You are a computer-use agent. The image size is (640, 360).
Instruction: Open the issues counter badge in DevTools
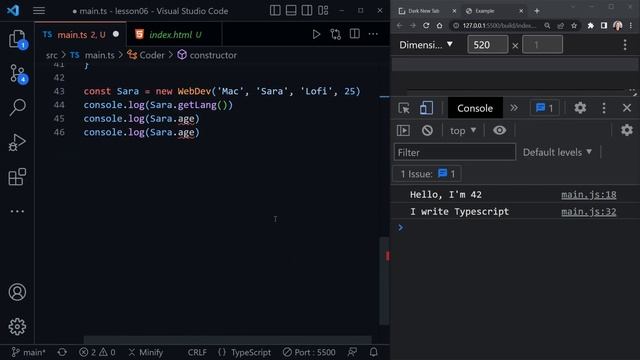pyautogui.click(x=544, y=108)
